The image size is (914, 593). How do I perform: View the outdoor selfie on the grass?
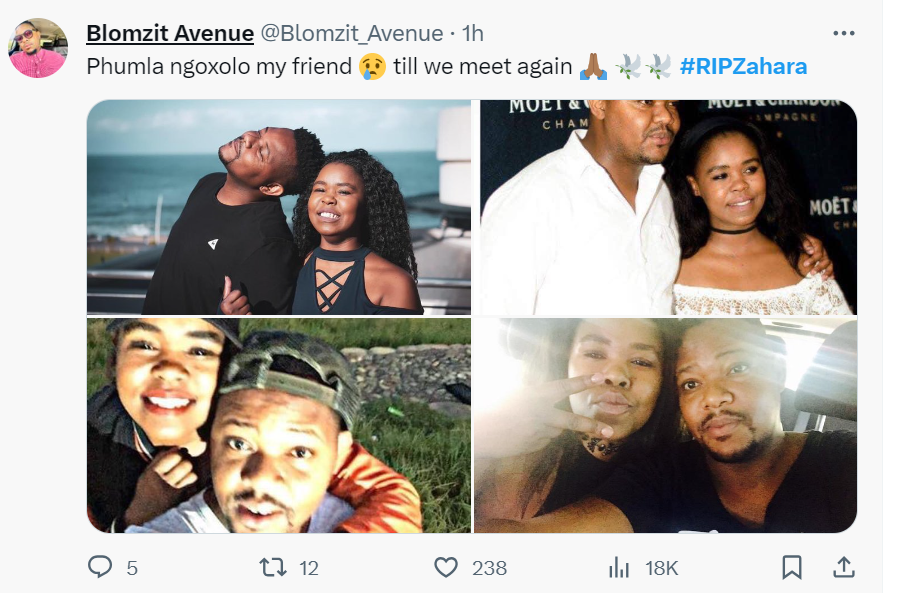278,425
